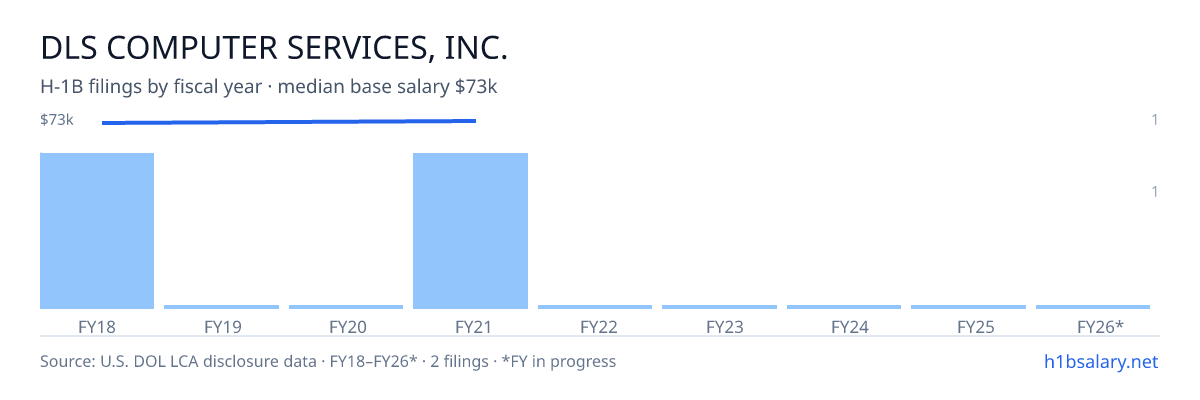Select the small FY26* bar
Viewport: 1200px width, 400px height.
1093,307
